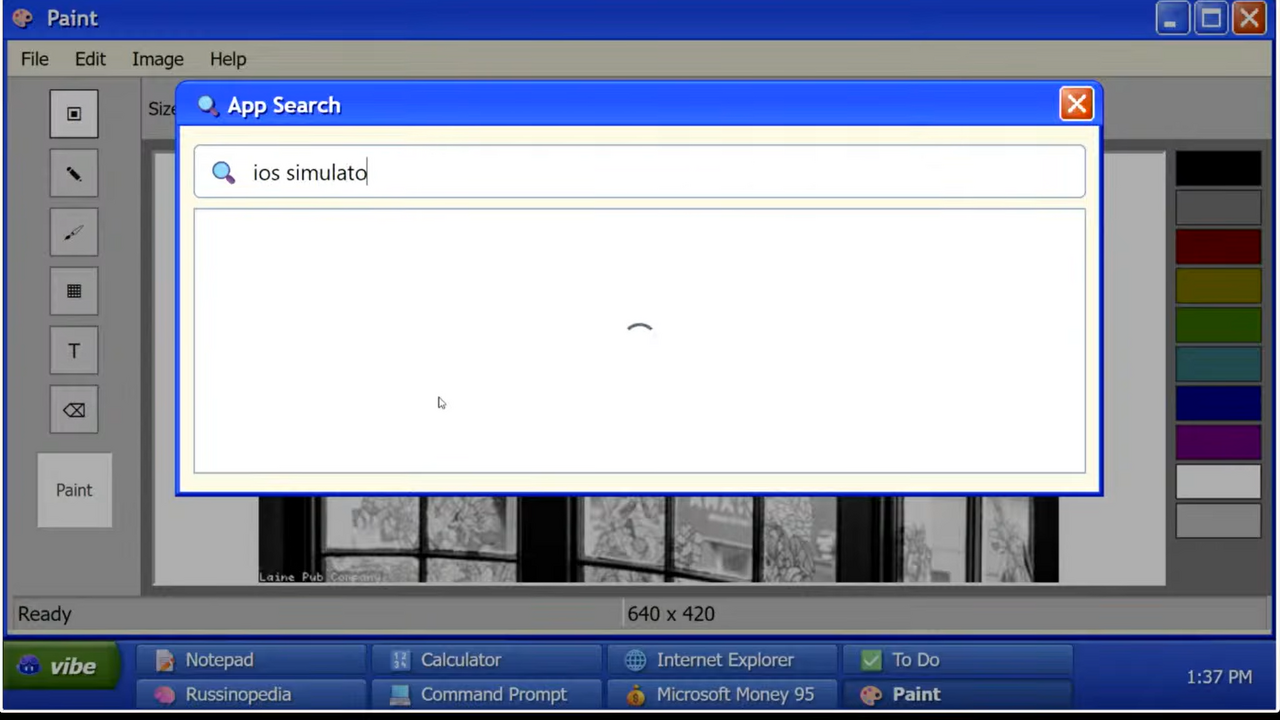The width and height of the screenshot is (1280, 720).
Task: Pick the white color swatch
Action: [1218, 481]
